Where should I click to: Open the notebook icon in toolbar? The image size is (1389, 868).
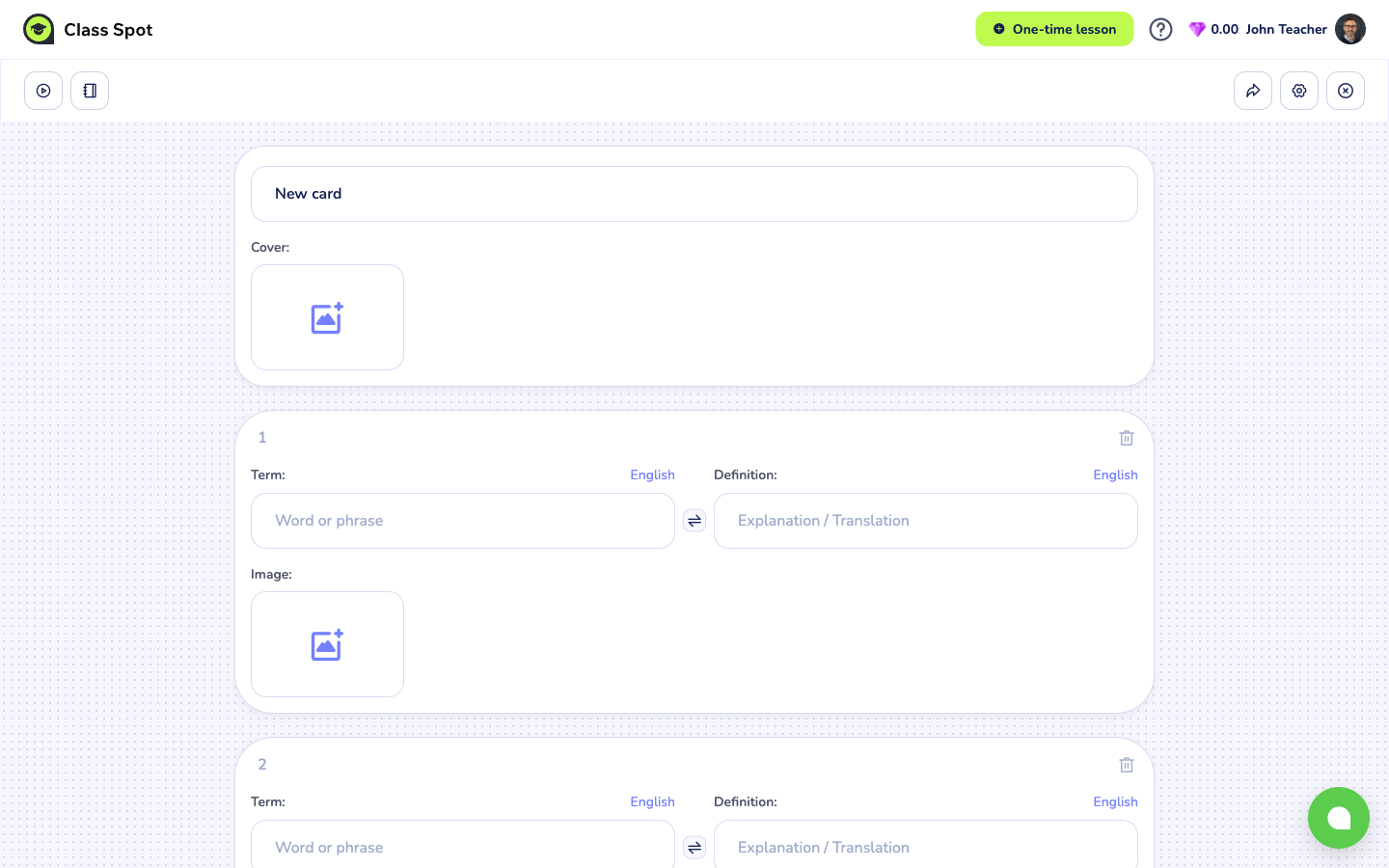point(90,91)
